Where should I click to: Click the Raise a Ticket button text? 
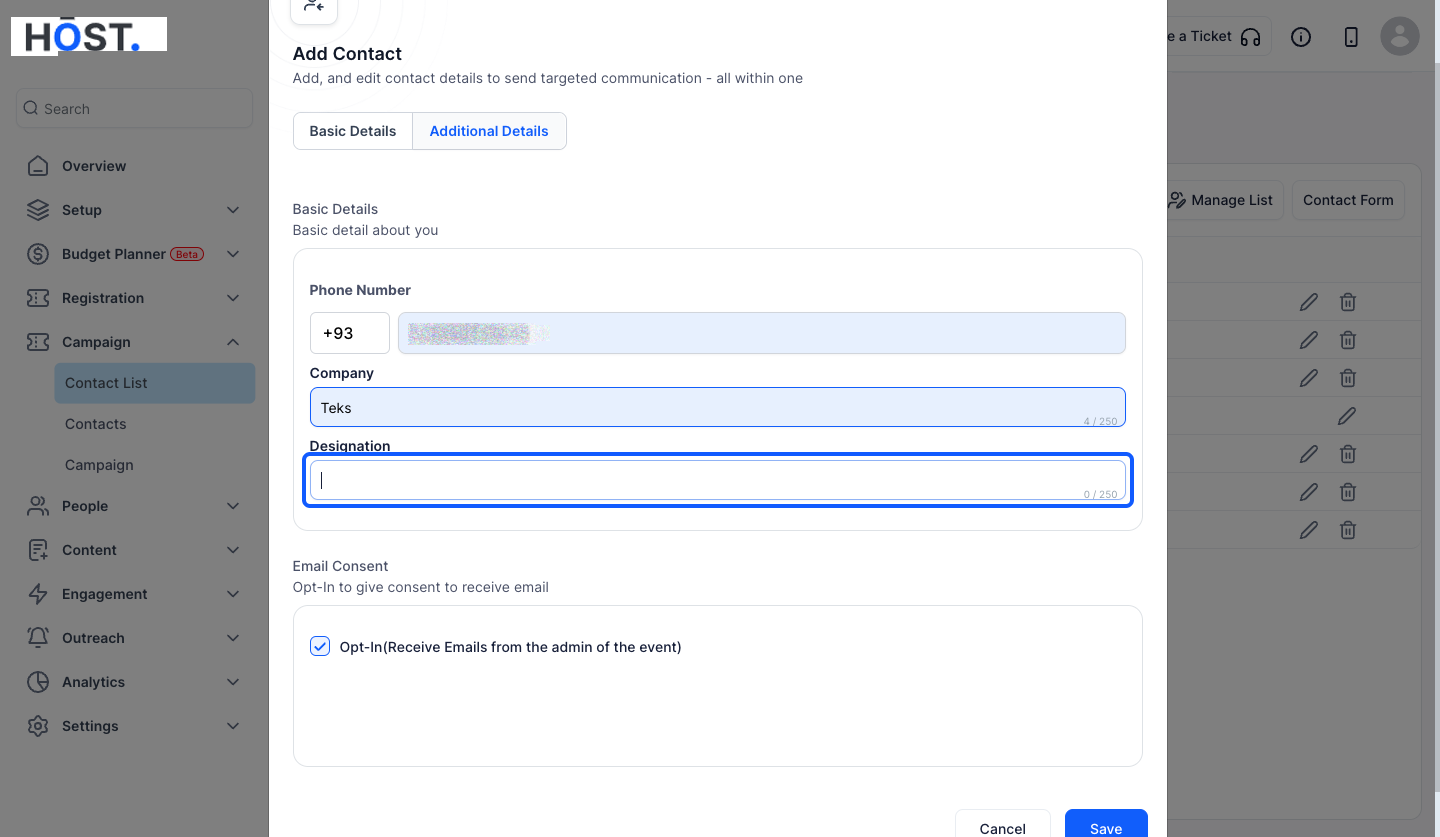[1200, 36]
